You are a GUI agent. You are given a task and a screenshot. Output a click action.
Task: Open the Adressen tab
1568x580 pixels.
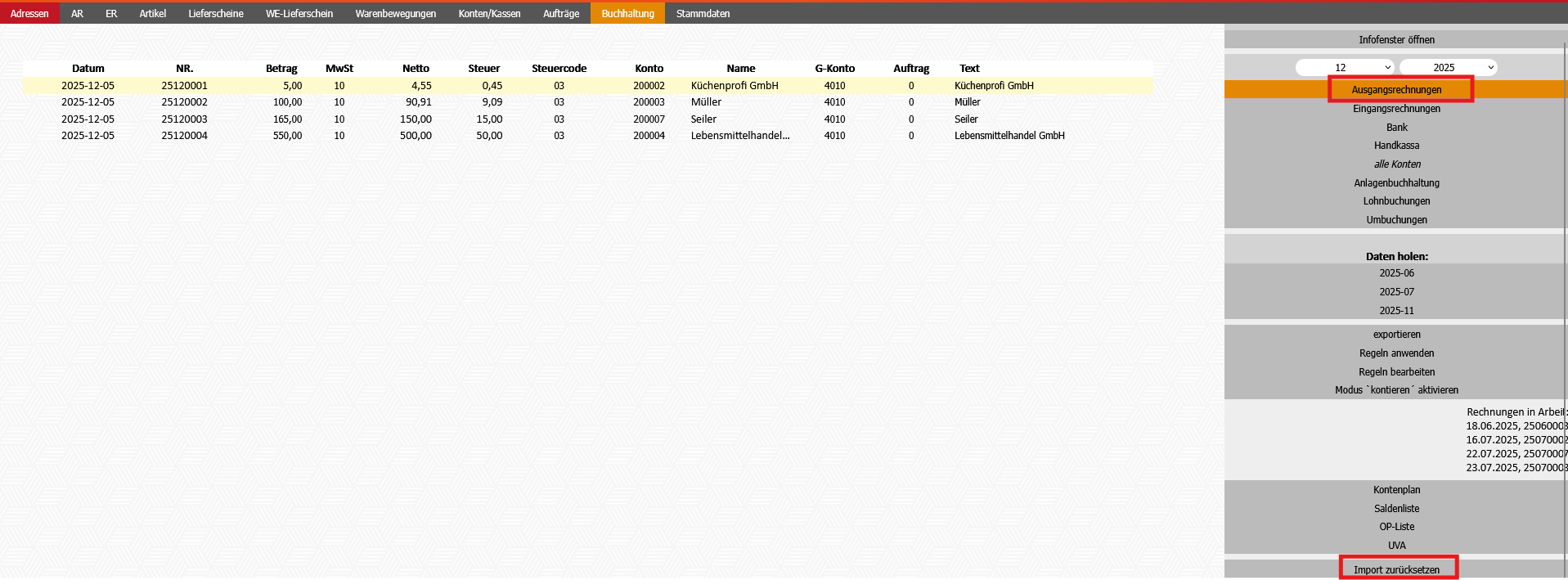[x=29, y=14]
